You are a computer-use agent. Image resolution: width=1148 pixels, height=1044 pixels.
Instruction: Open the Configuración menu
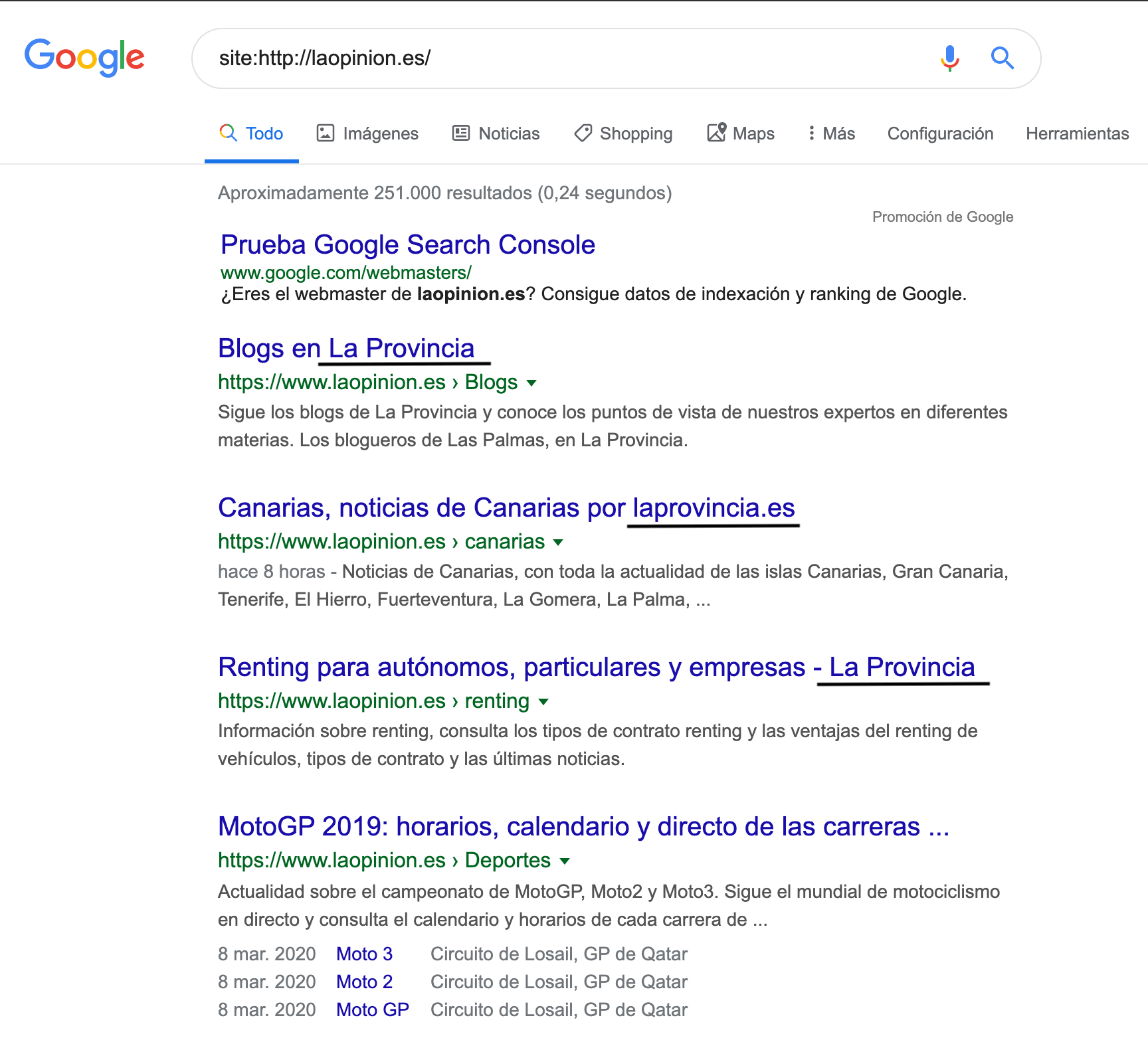[940, 133]
